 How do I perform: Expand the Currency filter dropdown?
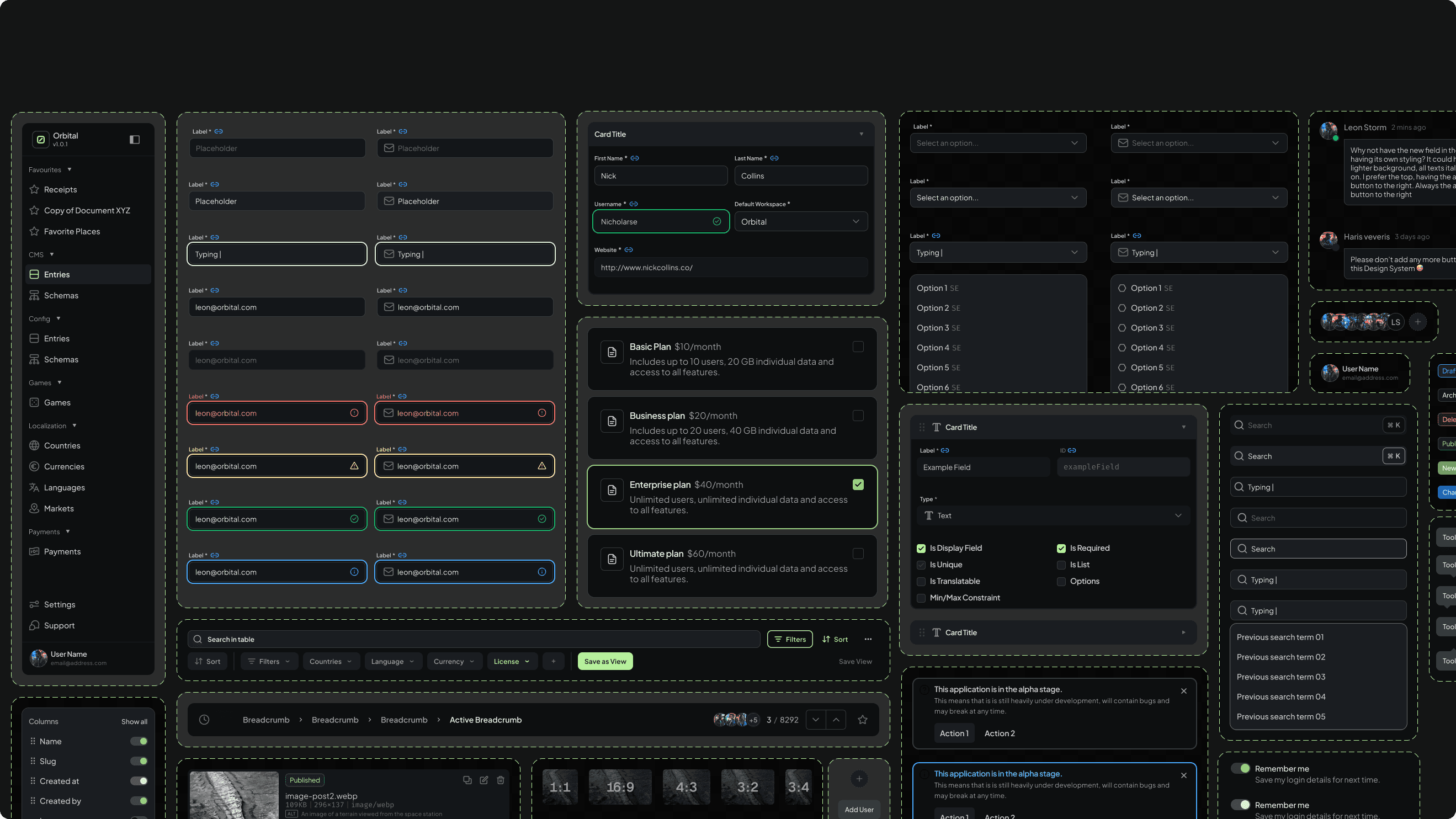(x=454, y=661)
